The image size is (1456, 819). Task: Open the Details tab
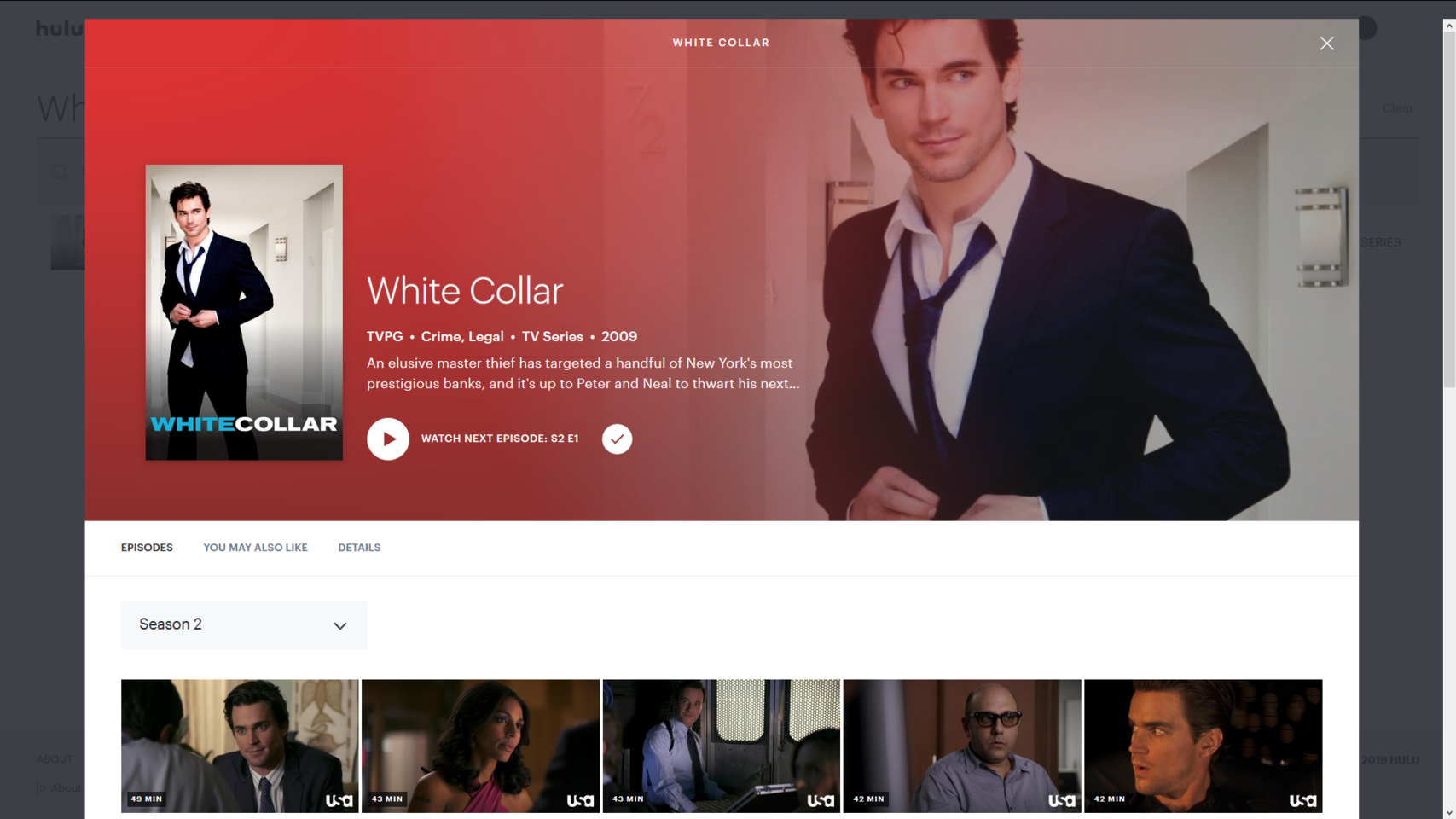[359, 548]
